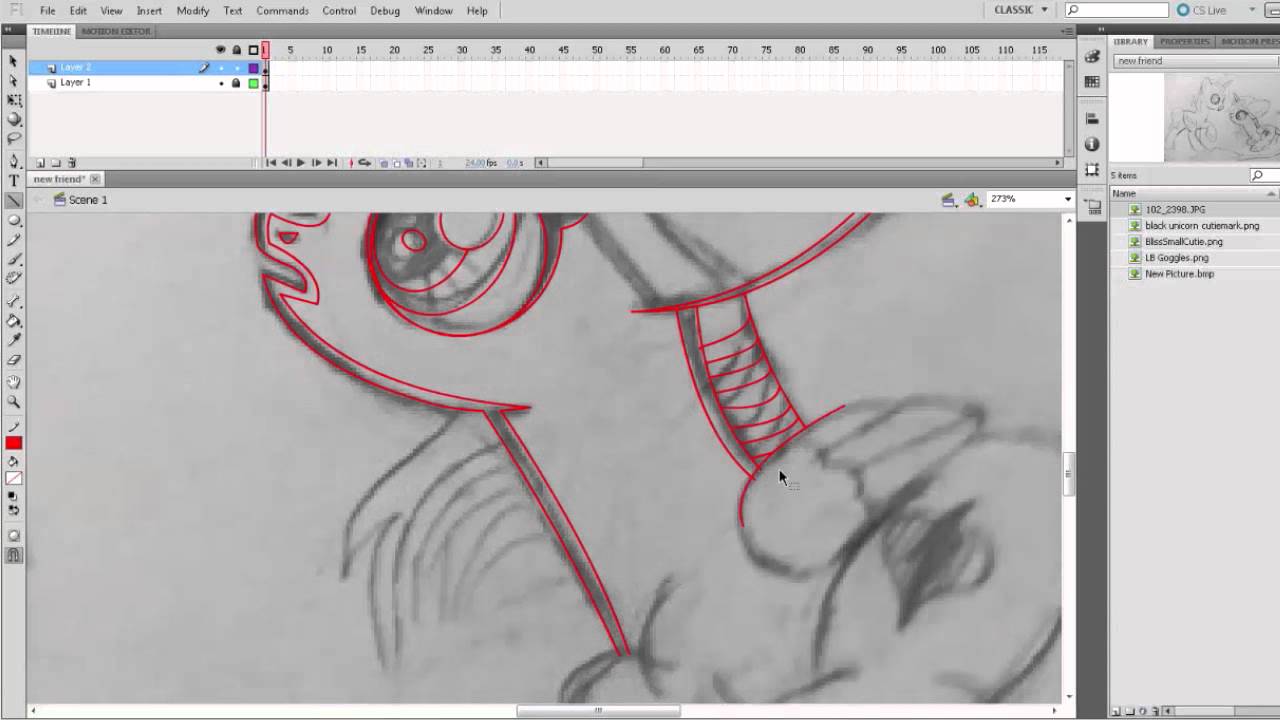This screenshot has height=720, width=1280.
Task: Unlock Layer 1 via its padlock
Action: tap(236, 83)
